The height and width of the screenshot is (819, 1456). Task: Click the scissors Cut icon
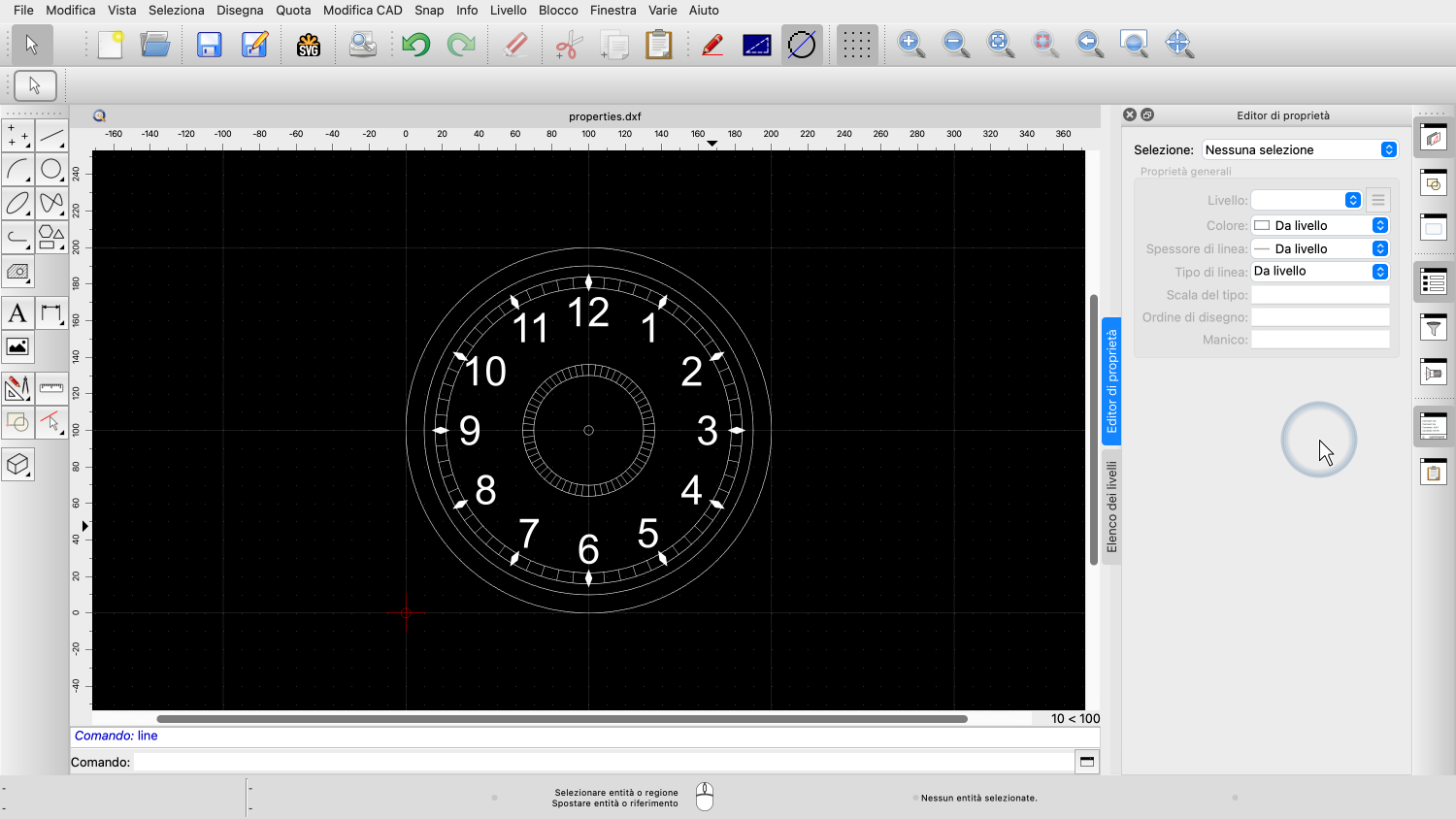[x=568, y=45]
